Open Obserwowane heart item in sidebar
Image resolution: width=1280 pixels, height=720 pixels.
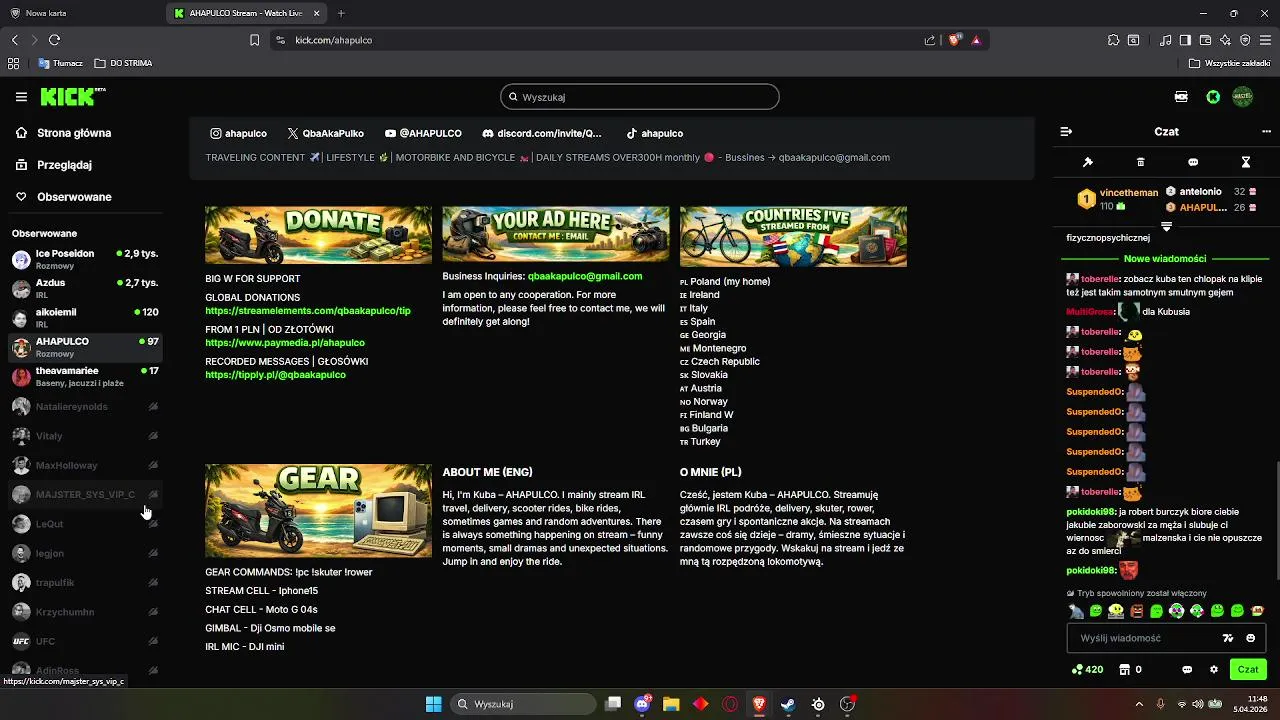click(x=65, y=197)
